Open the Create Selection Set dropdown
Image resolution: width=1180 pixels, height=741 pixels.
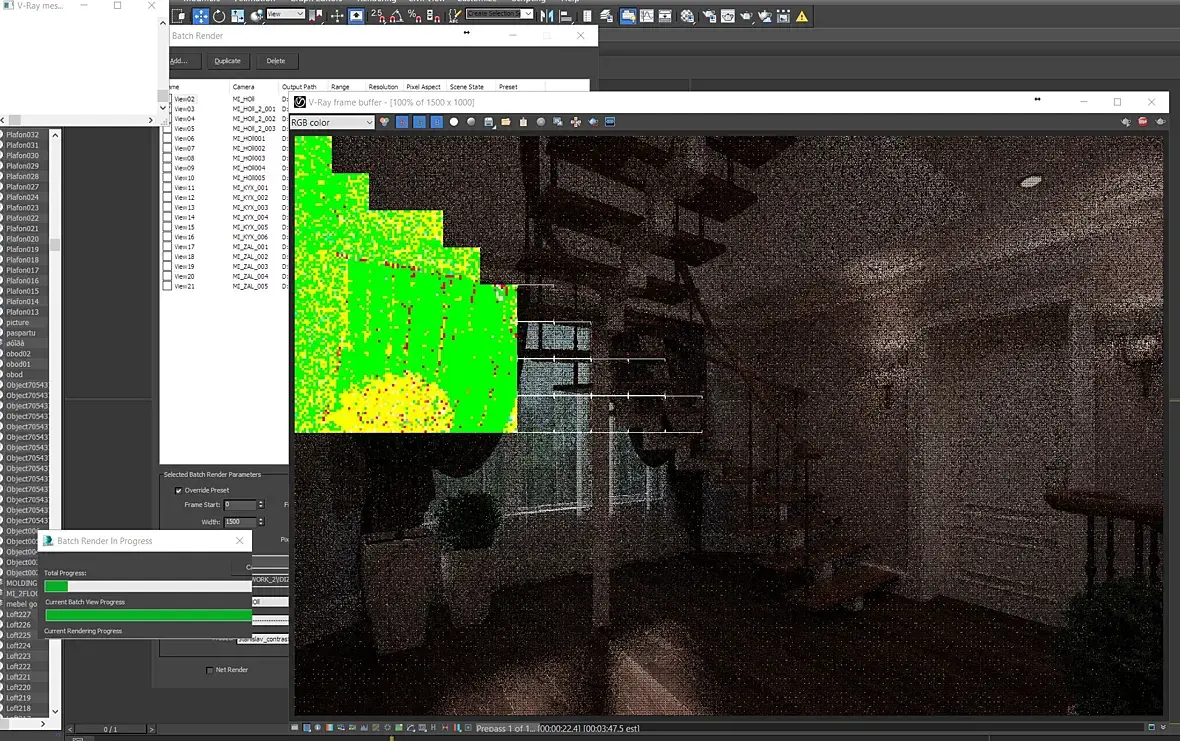pyautogui.click(x=499, y=14)
